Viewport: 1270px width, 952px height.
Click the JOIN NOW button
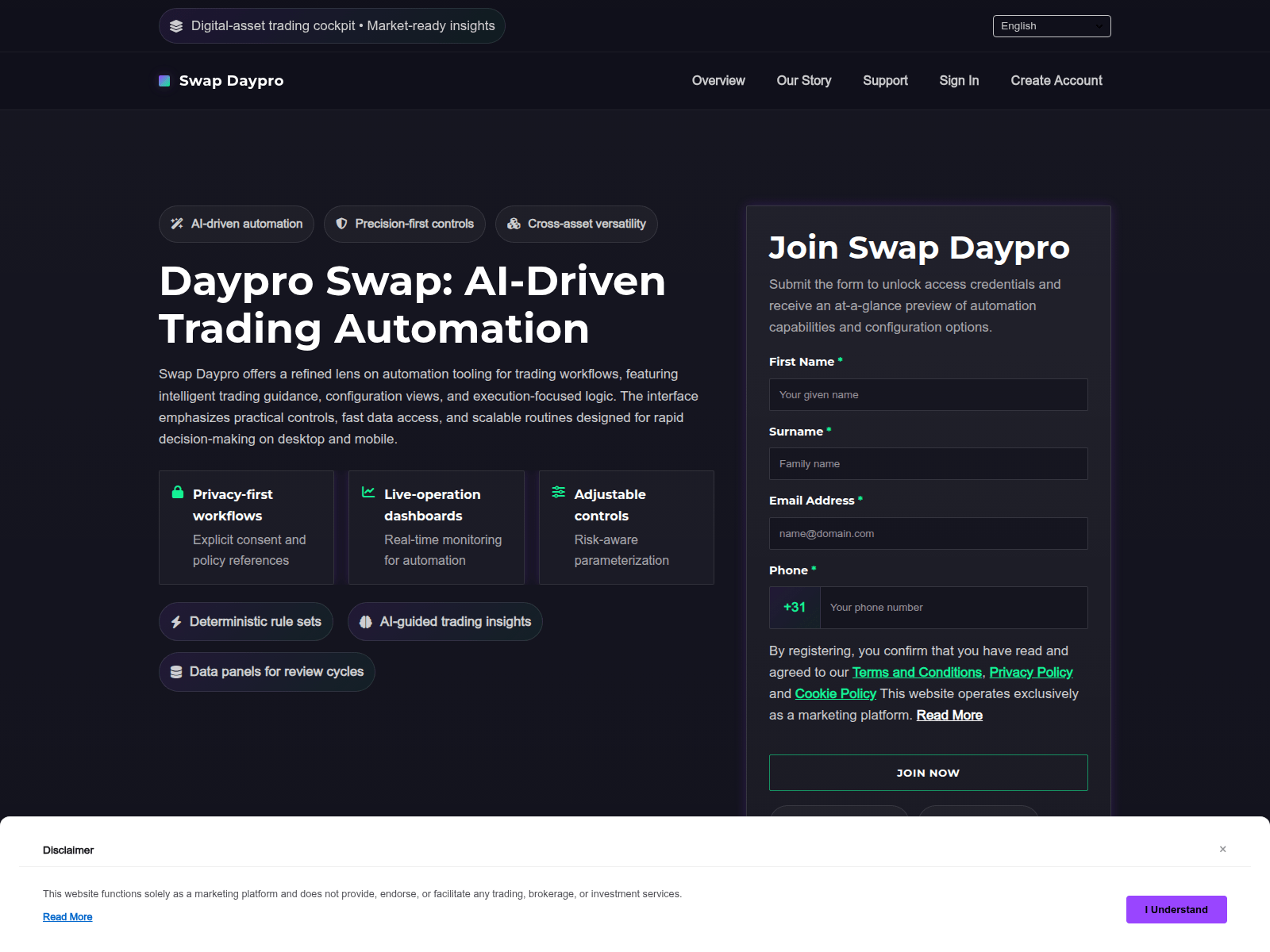(929, 773)
